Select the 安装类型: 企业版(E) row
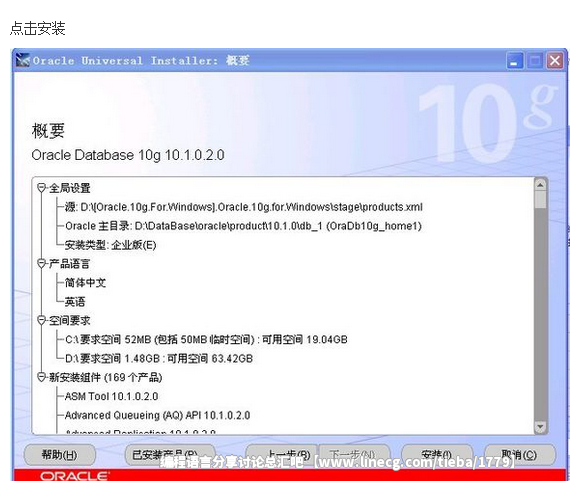The width and height of the screenshot is (575, 481). [x=110, y=245]
